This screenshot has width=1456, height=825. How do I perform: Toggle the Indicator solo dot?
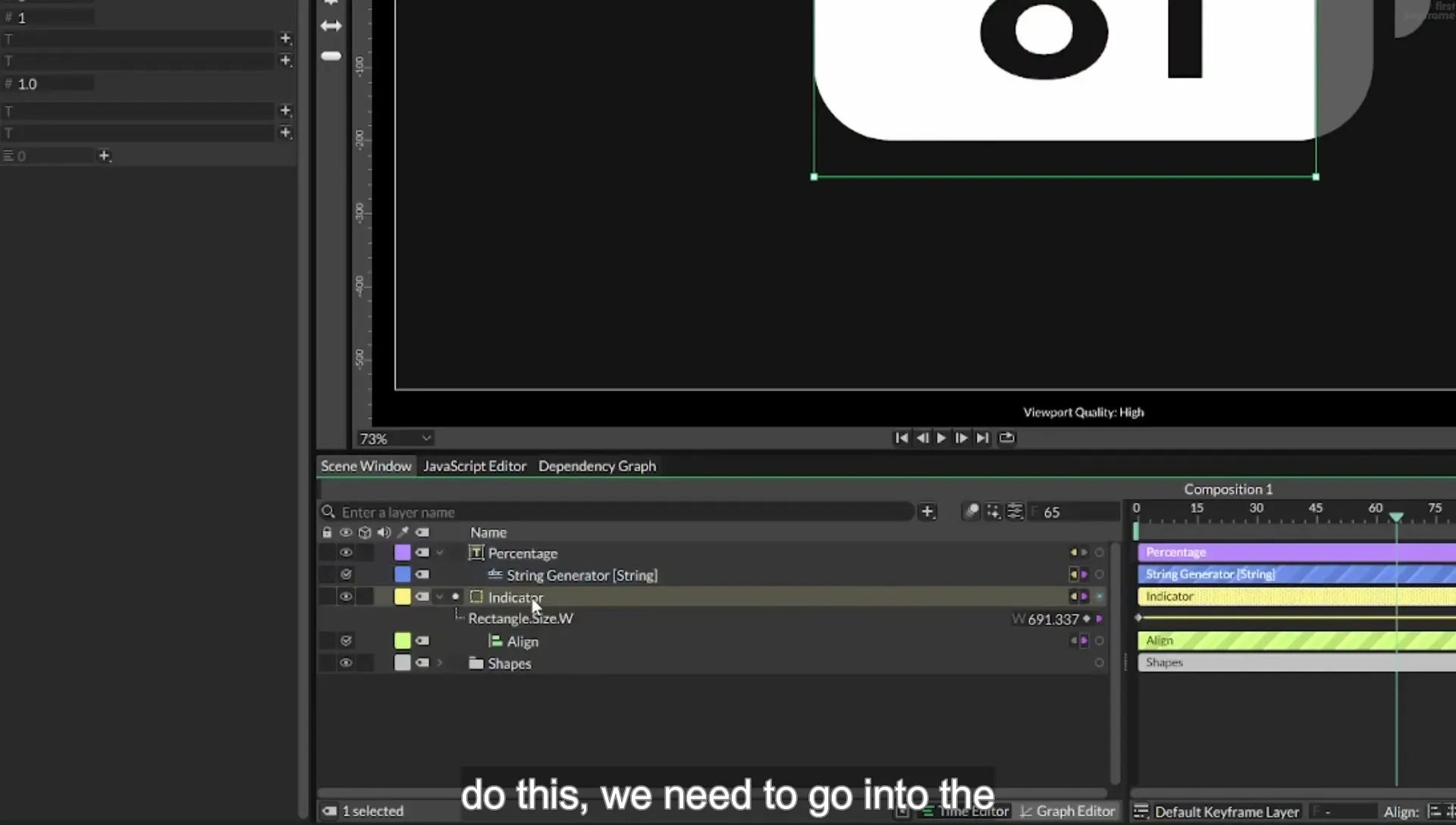coord(456,597)
